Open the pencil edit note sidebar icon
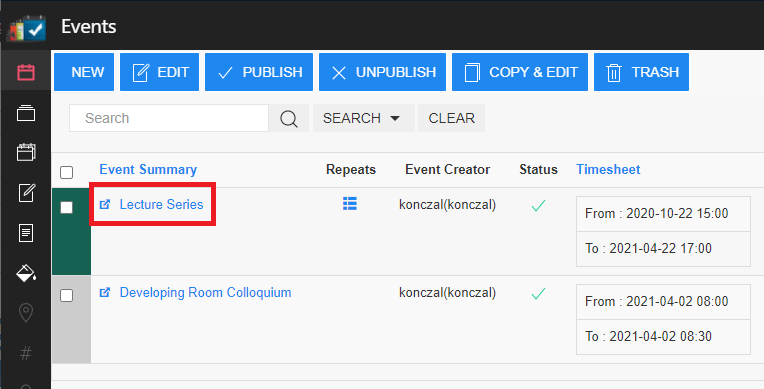The height and width of the screenshot is (389, 764). pyautogui.click(x=26, y=193)
